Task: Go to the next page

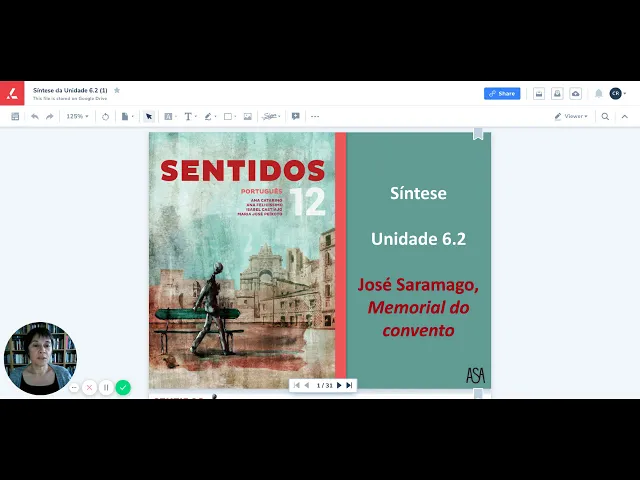Action: (x=339, y=385)
